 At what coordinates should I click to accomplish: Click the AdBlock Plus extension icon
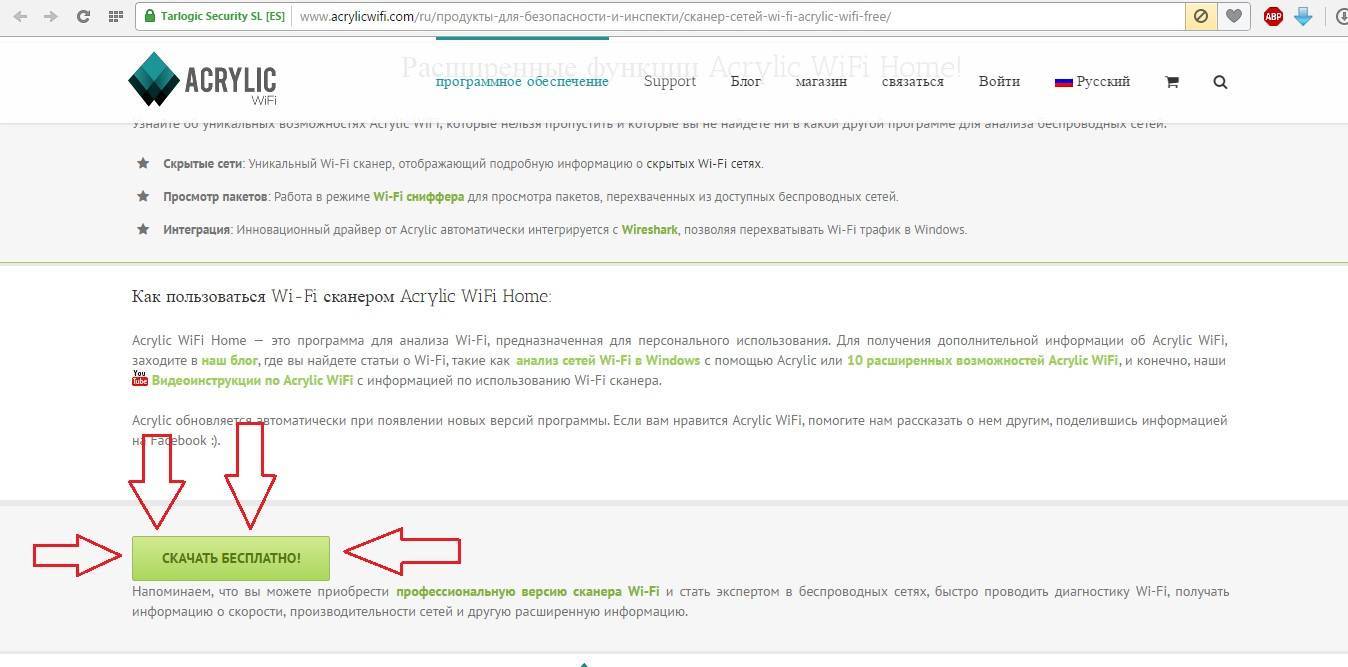[x=1273, y=16]
